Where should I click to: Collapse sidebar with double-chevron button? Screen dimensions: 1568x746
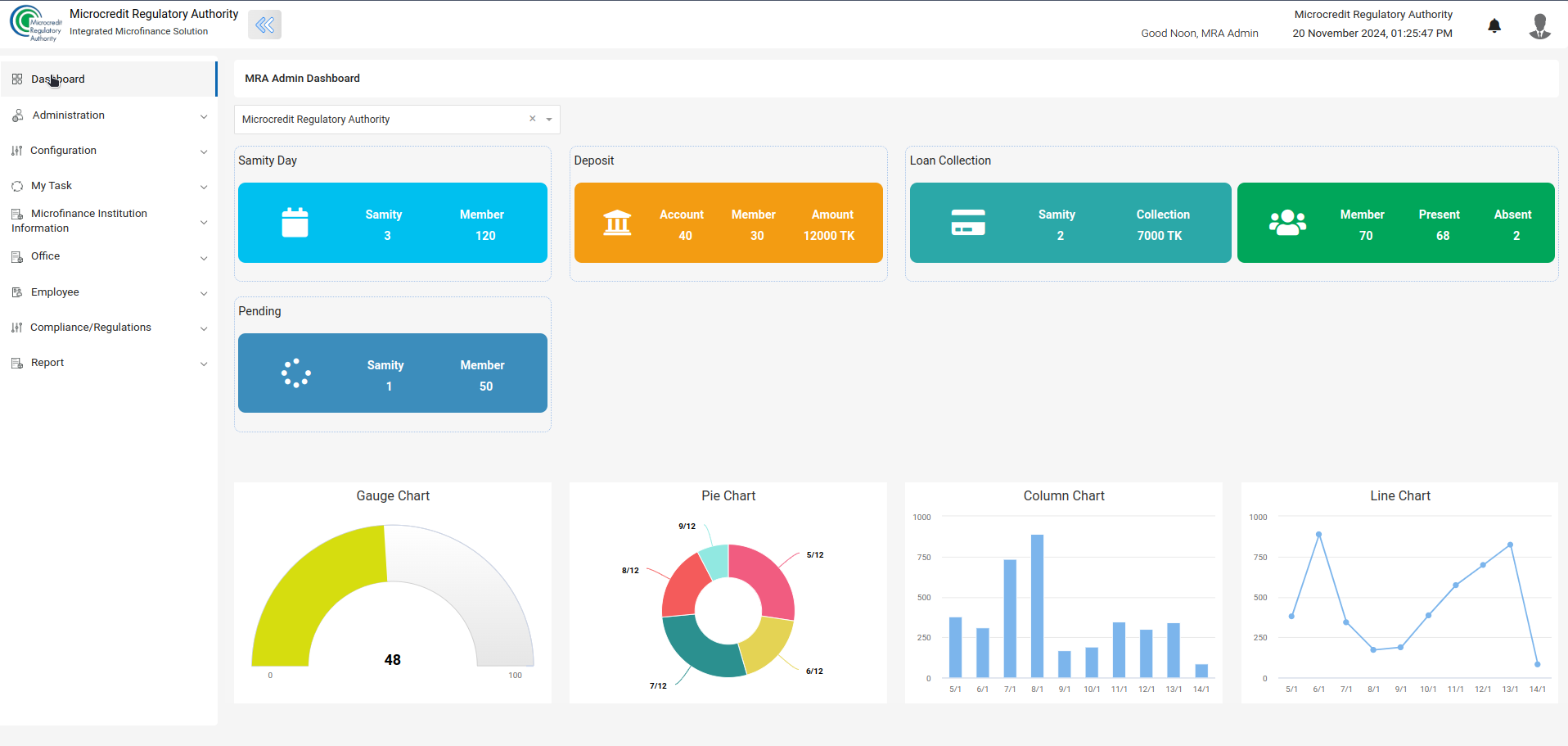tap(264, 25)
